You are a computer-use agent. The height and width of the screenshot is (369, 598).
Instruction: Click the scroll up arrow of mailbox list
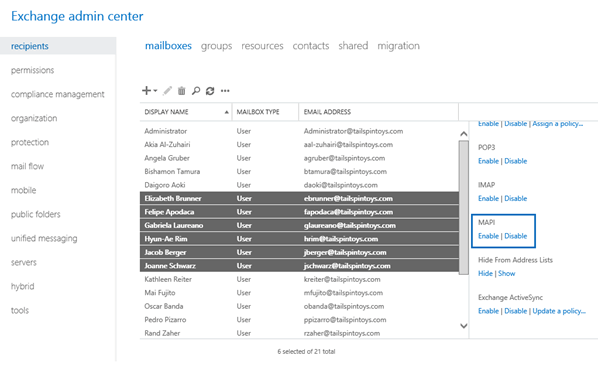pyautogui.click(x=464, y=134)
